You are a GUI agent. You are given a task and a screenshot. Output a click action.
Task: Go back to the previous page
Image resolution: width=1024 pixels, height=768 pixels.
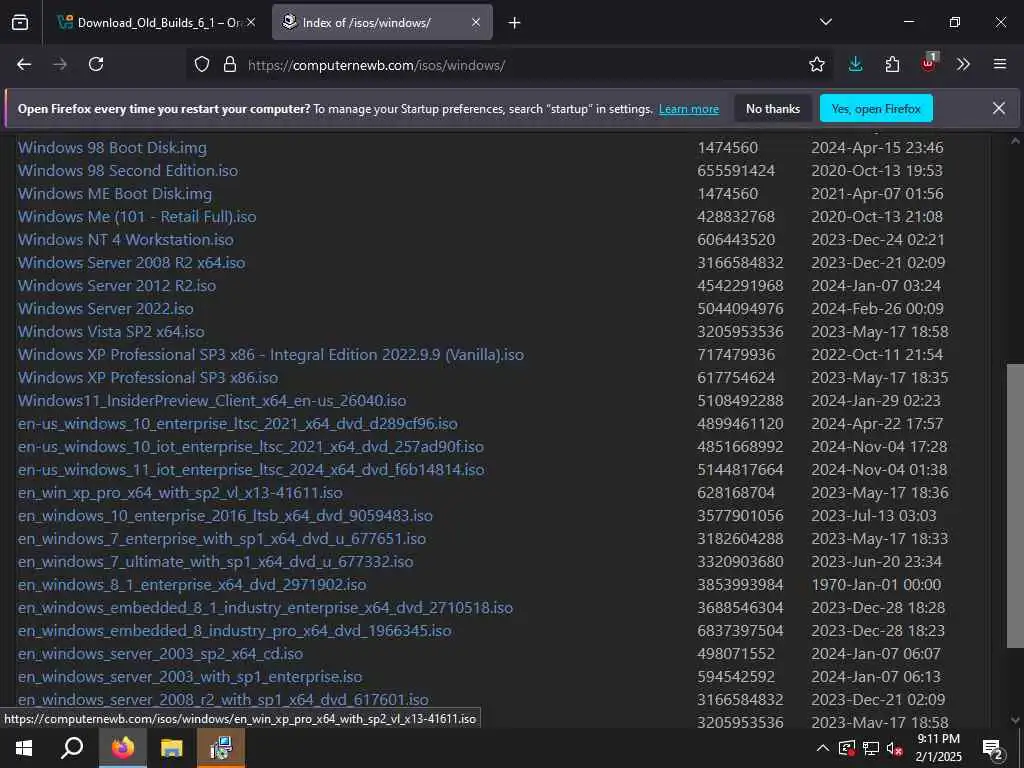[24, 64]
